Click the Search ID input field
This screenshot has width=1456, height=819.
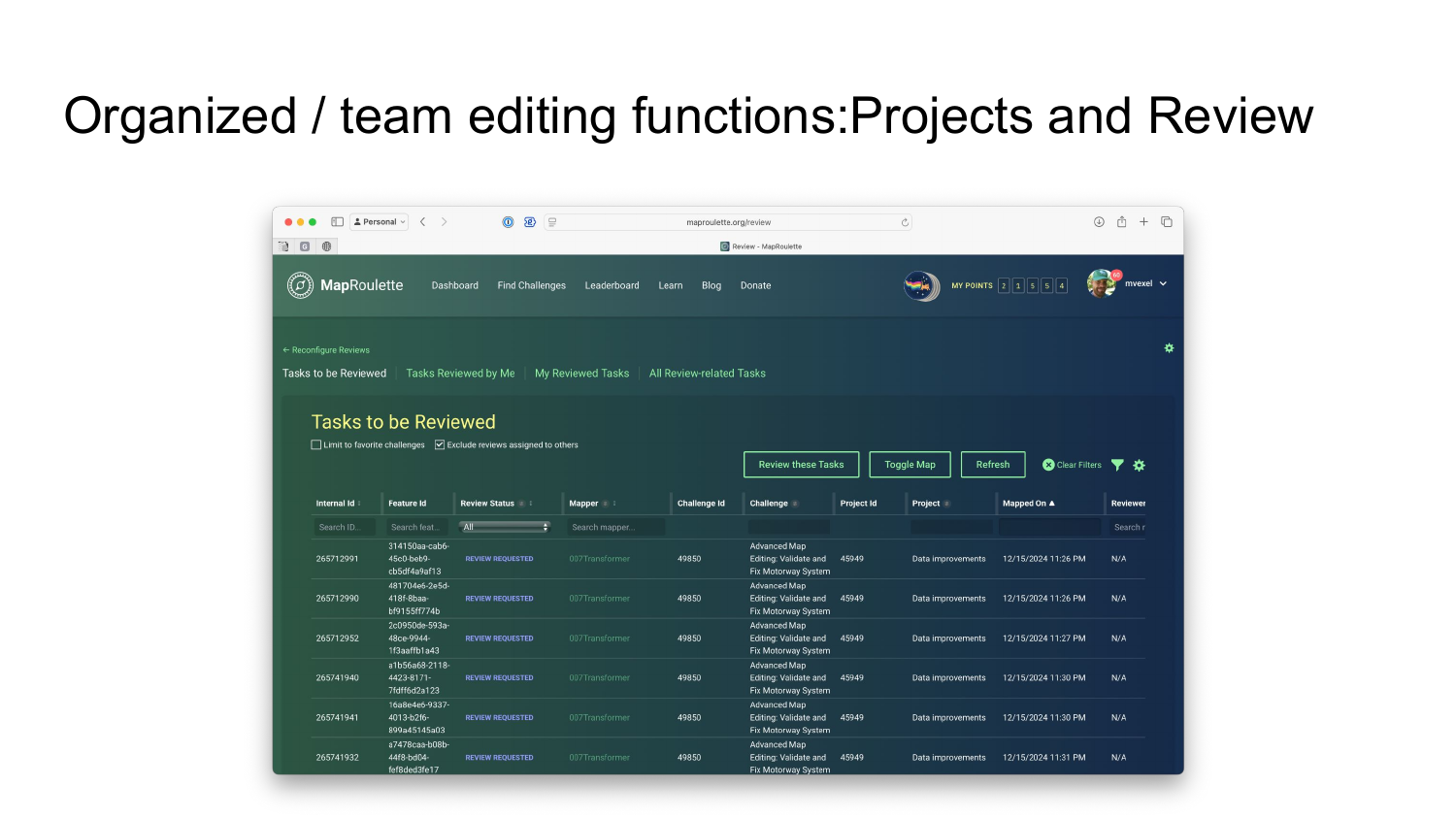tap(345, 527)
